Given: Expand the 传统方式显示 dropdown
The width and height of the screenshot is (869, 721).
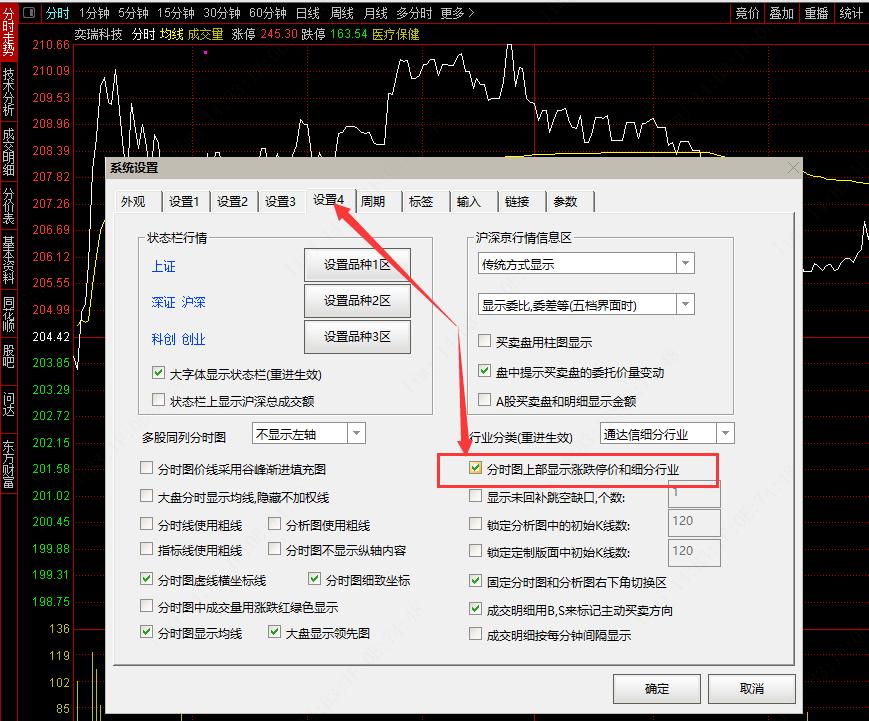Looking at the screenshot, I should point(685,262).
